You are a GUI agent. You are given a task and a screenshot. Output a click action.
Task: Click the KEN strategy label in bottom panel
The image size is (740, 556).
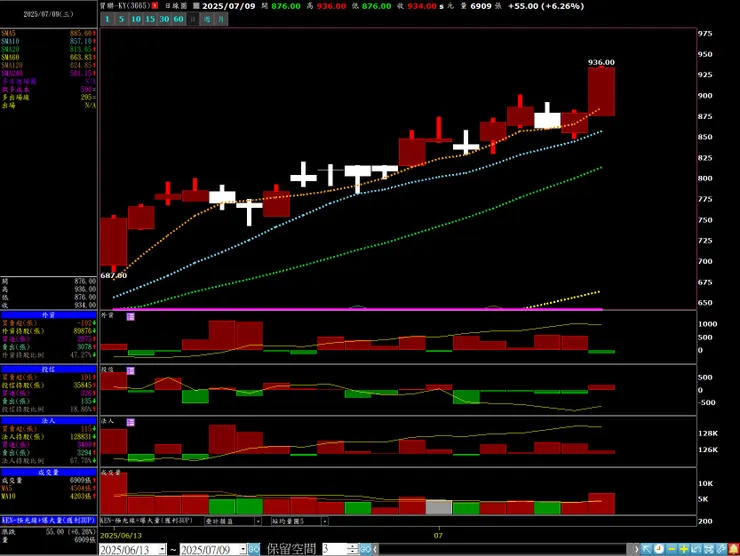click(147, 521)
